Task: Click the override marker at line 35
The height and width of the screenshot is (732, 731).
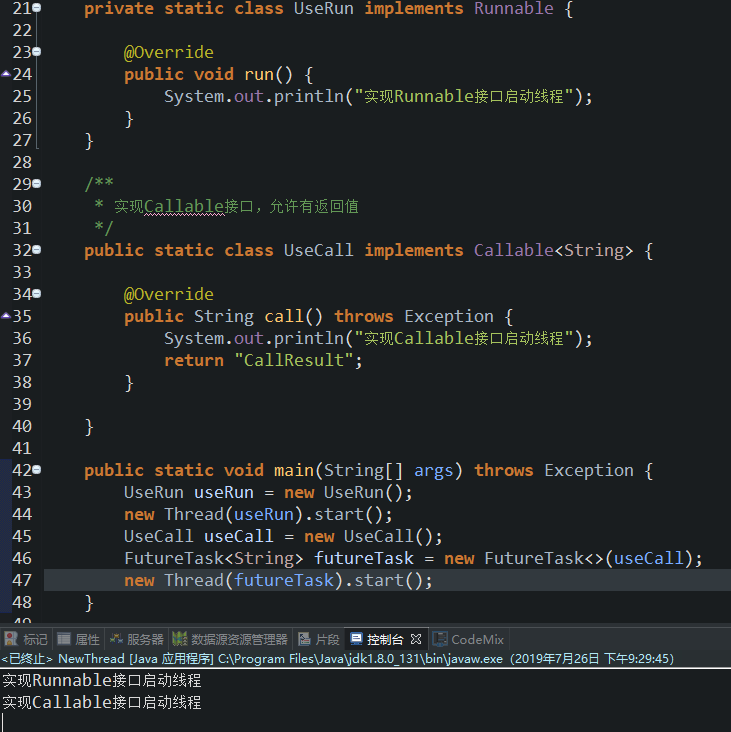Action: point(6,316)
